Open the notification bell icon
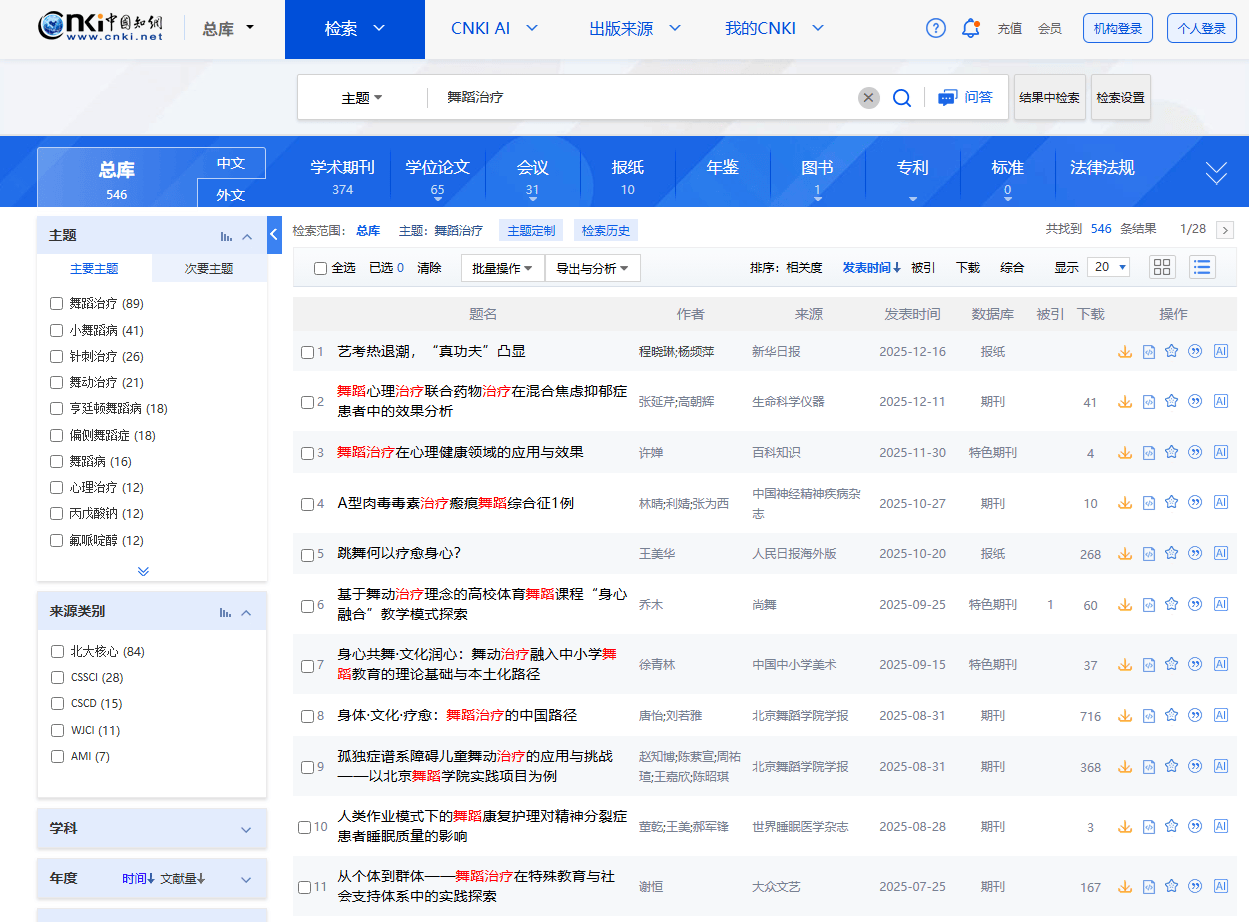 970,28
